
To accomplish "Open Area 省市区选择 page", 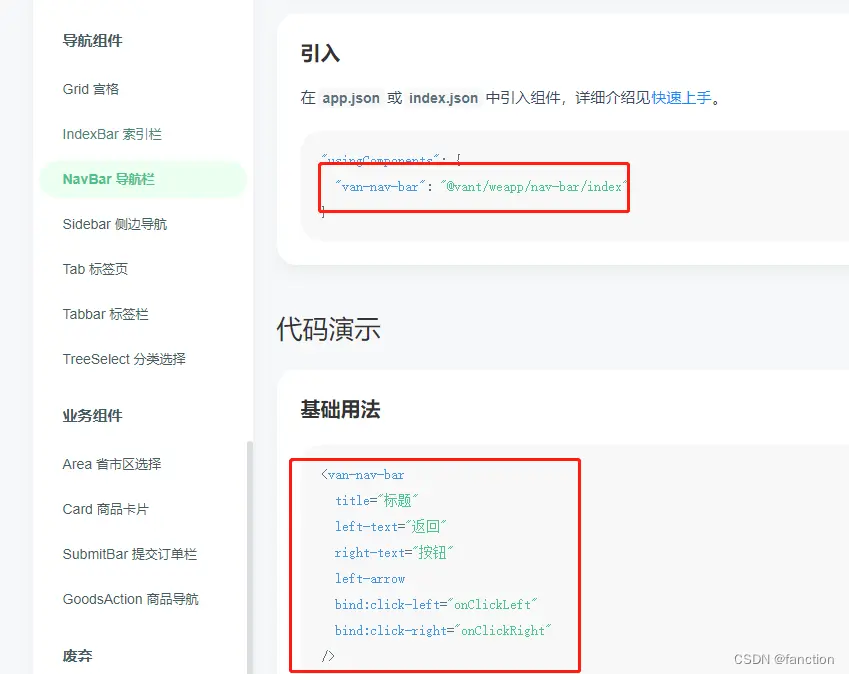I will pyautogui.click(x=112, y=464).
